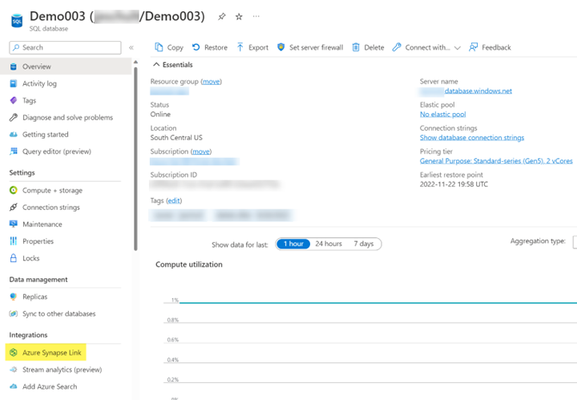Collapse the Essentials section

click(156, 64)
